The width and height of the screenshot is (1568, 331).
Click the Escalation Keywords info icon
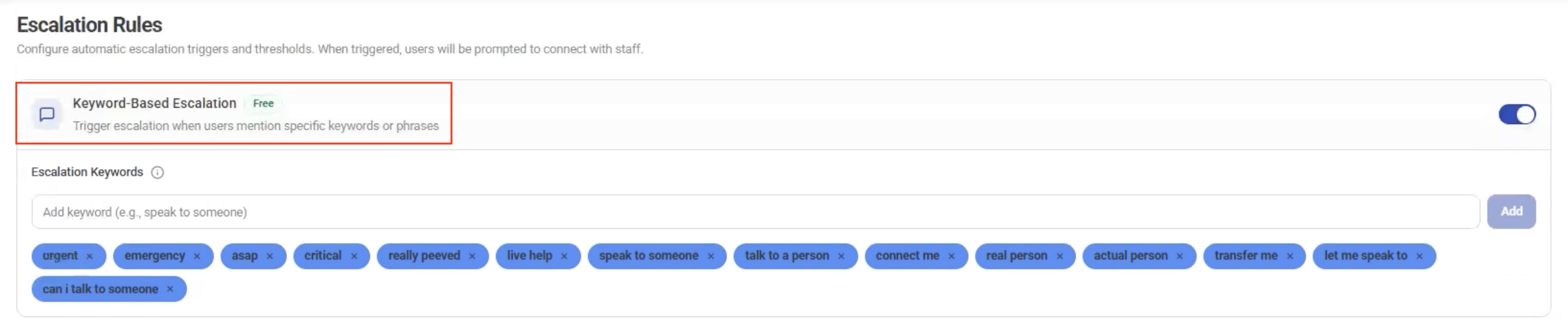click(x=158, y=172)
